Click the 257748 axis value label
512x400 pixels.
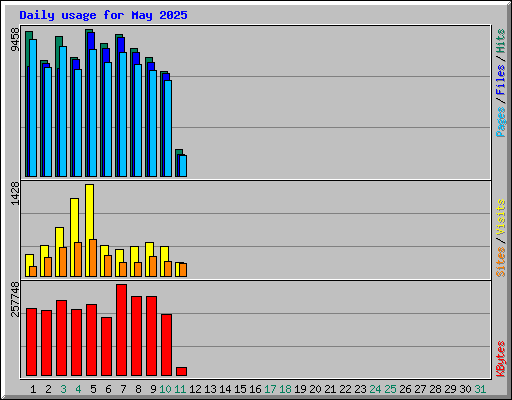15,299
